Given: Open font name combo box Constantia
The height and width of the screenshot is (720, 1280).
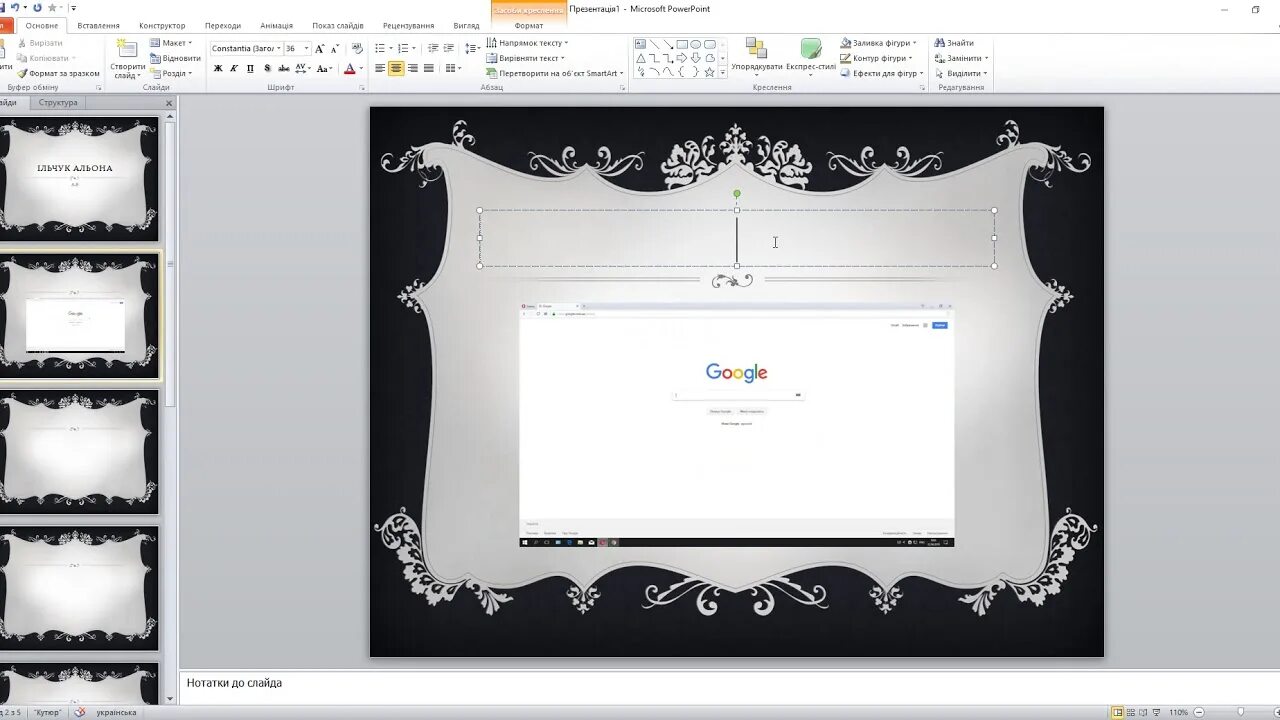Looking at the screenshot, I should [x=247, y=48].
